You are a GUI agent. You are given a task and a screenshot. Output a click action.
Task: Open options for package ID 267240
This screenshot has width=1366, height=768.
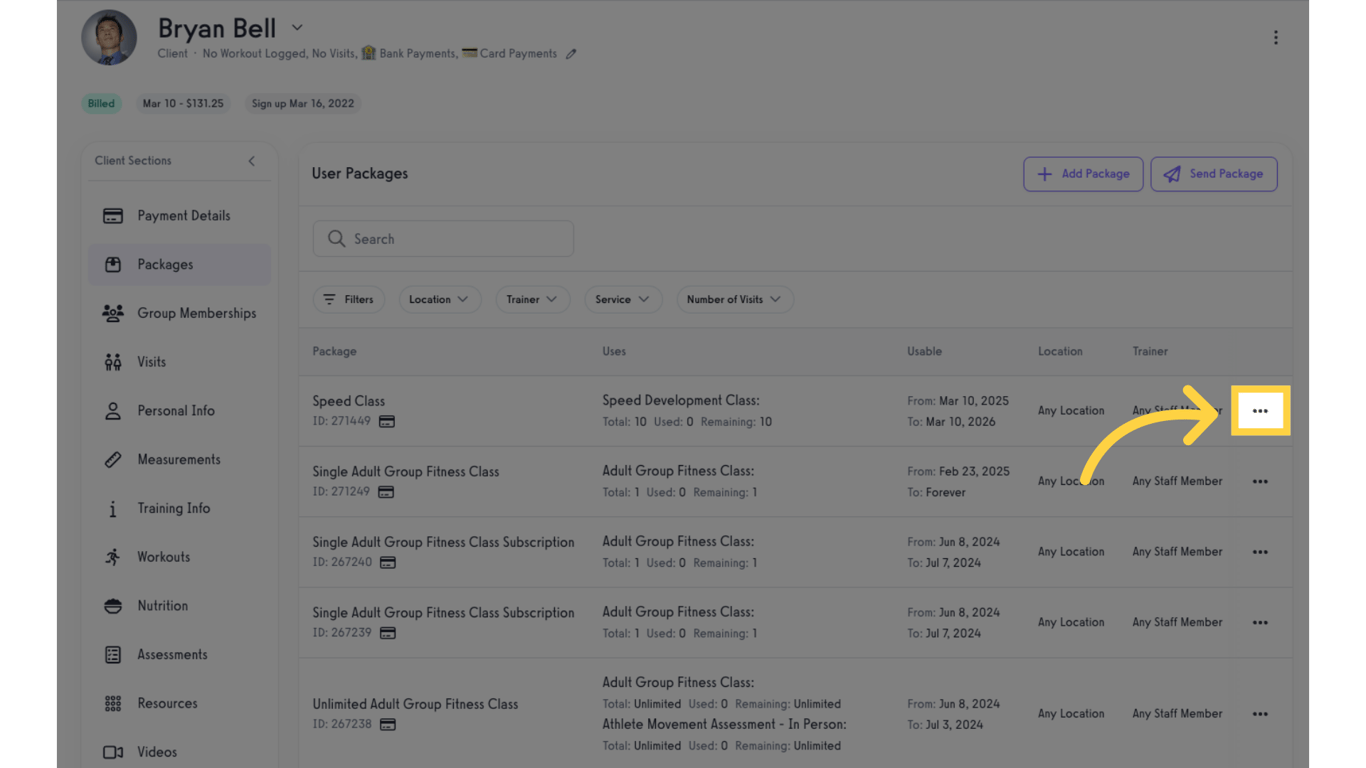[1260, 552]
